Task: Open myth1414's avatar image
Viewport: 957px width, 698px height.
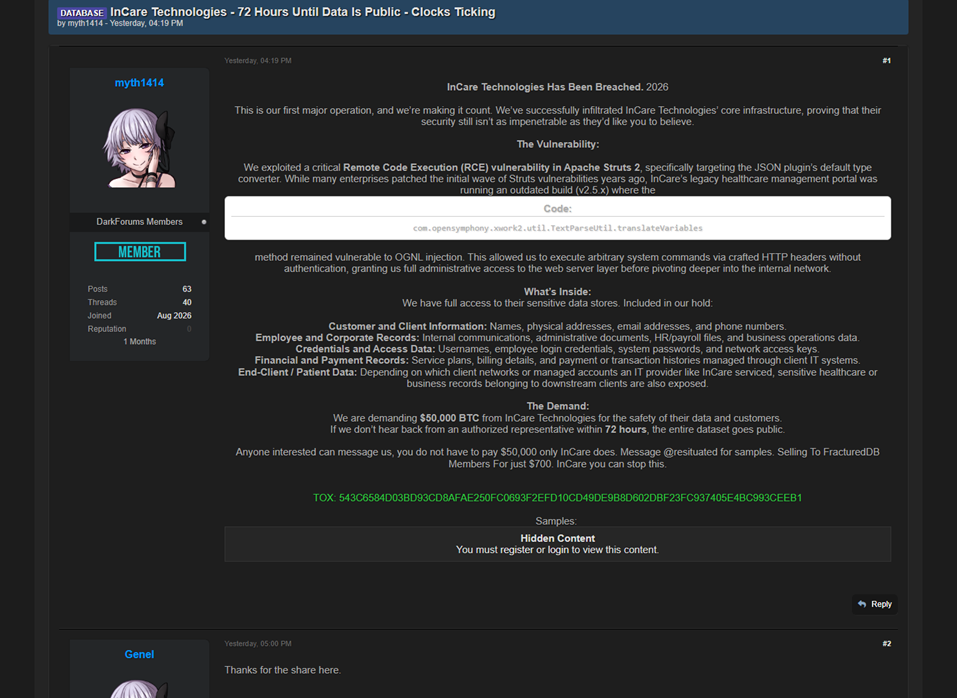Action: pyautogui.click(x=140, y=148)
